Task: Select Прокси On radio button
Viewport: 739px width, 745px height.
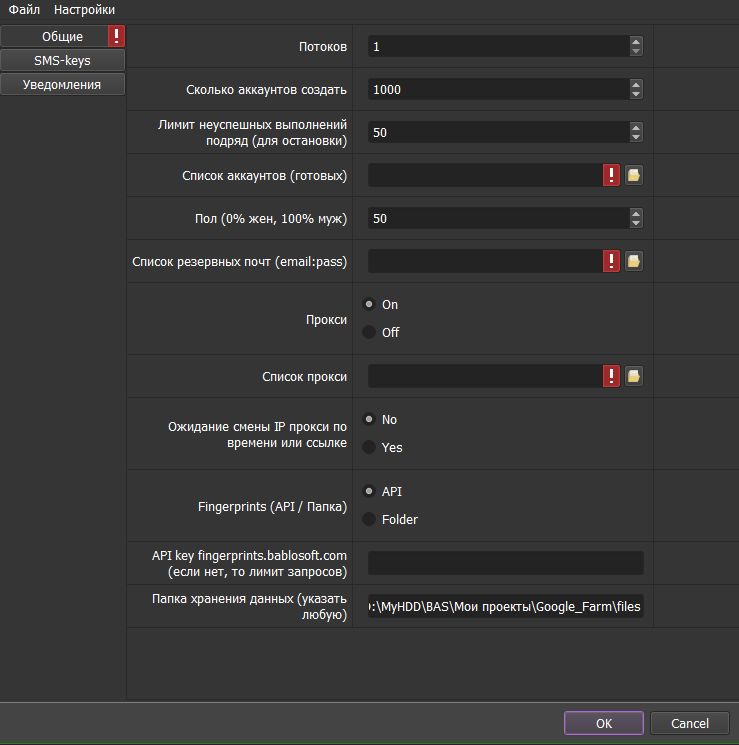Action: click(x=369, y=304)
